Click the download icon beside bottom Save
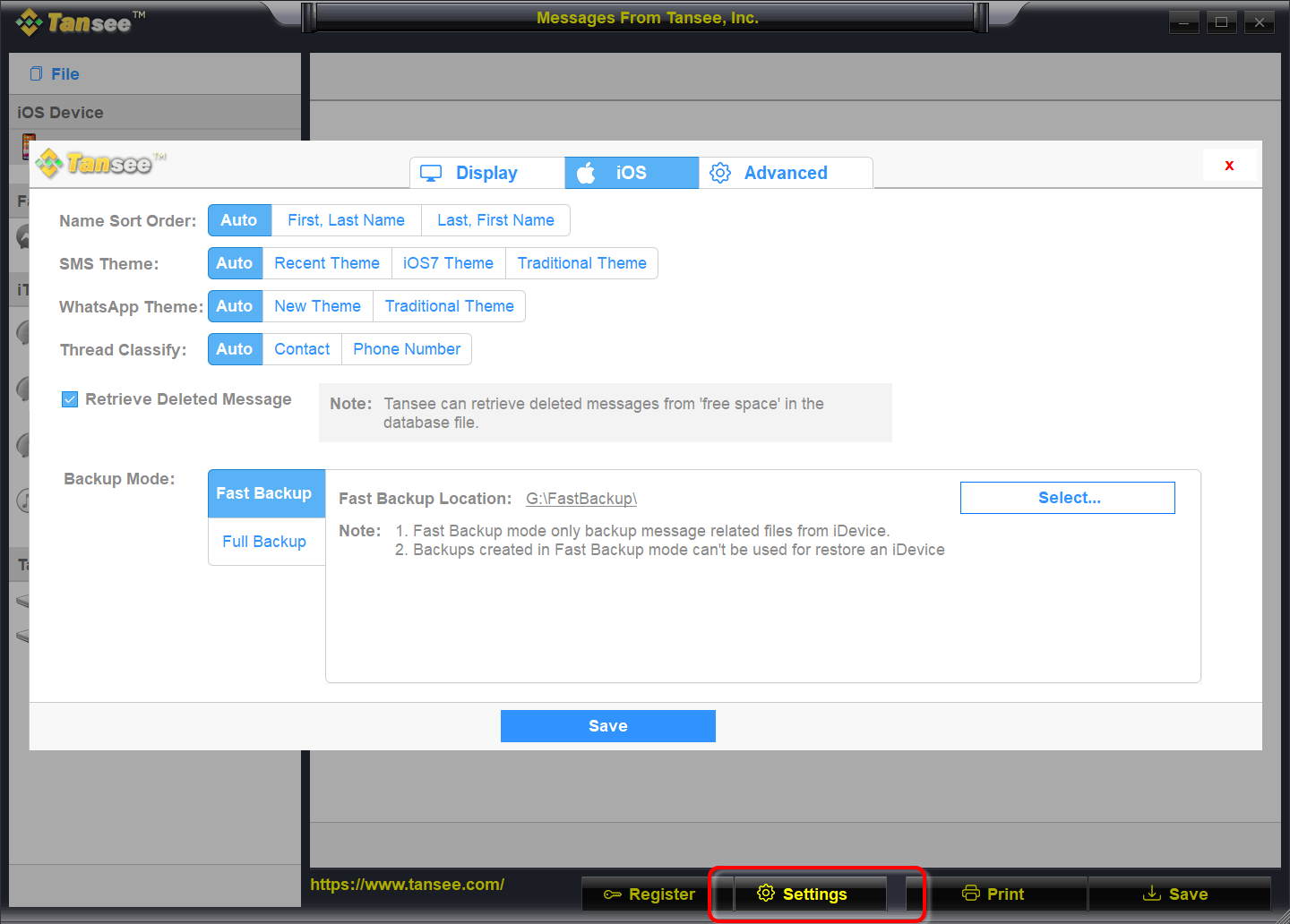 coord(1152,893)
